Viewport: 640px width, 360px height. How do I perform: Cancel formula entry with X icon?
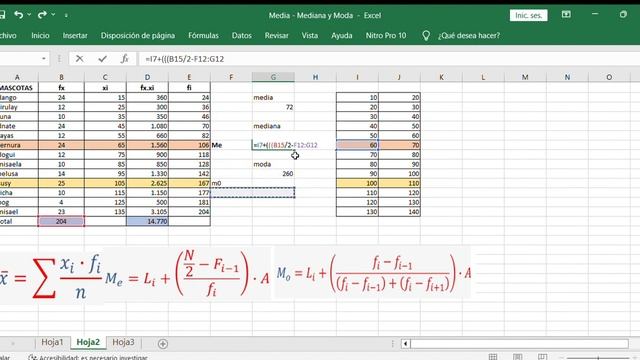click(x=80, y=59)
